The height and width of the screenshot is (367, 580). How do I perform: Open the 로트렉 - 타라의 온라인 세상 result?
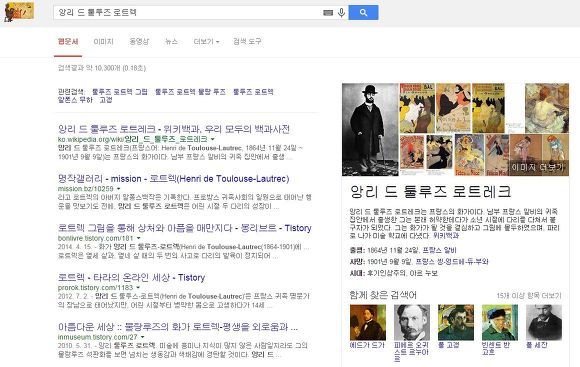(x=131, y=277)
